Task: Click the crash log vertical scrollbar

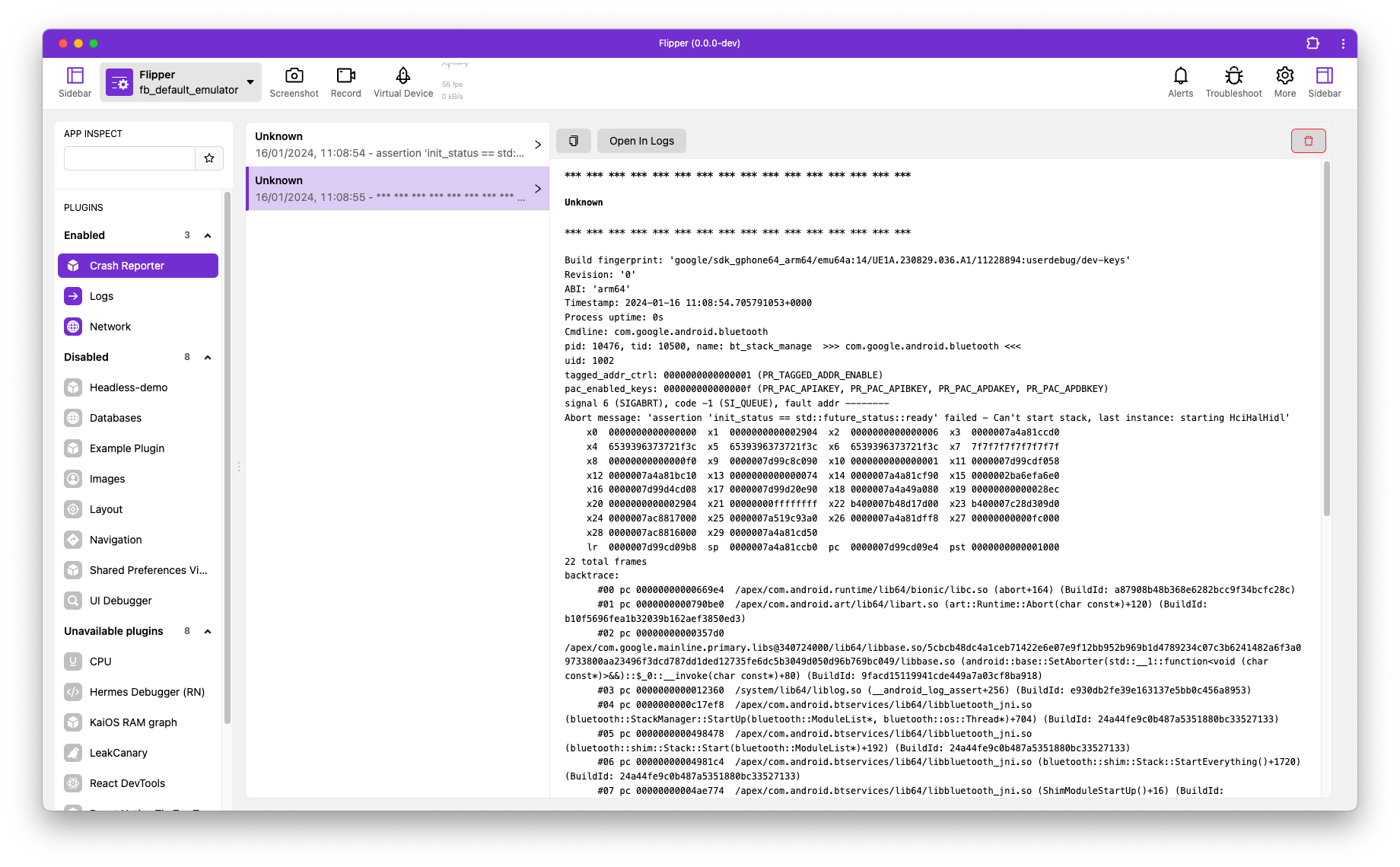Action: pyautogui.click(x=1326, y=339)
